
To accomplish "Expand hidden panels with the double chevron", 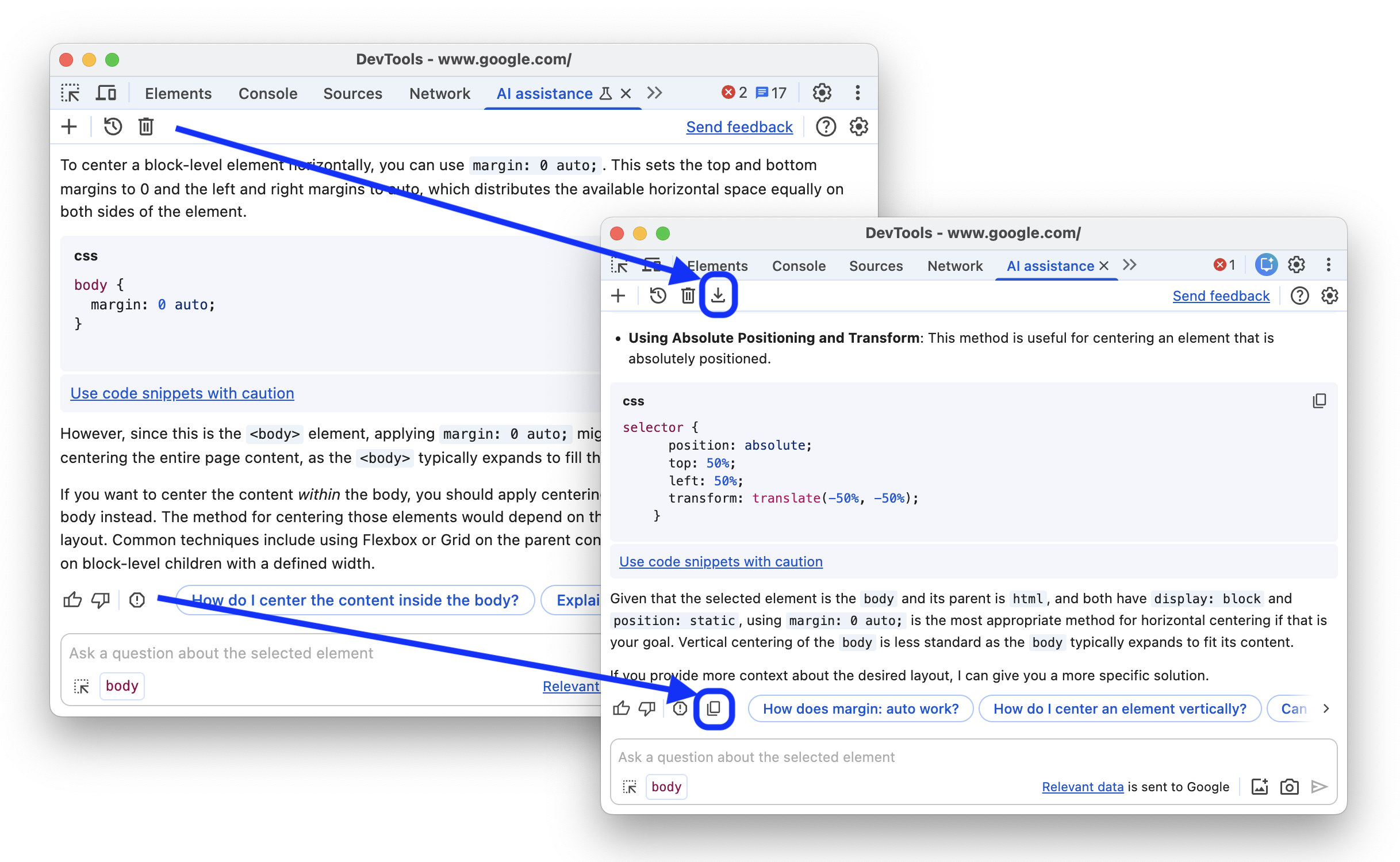I will [x=1130, y=265].
